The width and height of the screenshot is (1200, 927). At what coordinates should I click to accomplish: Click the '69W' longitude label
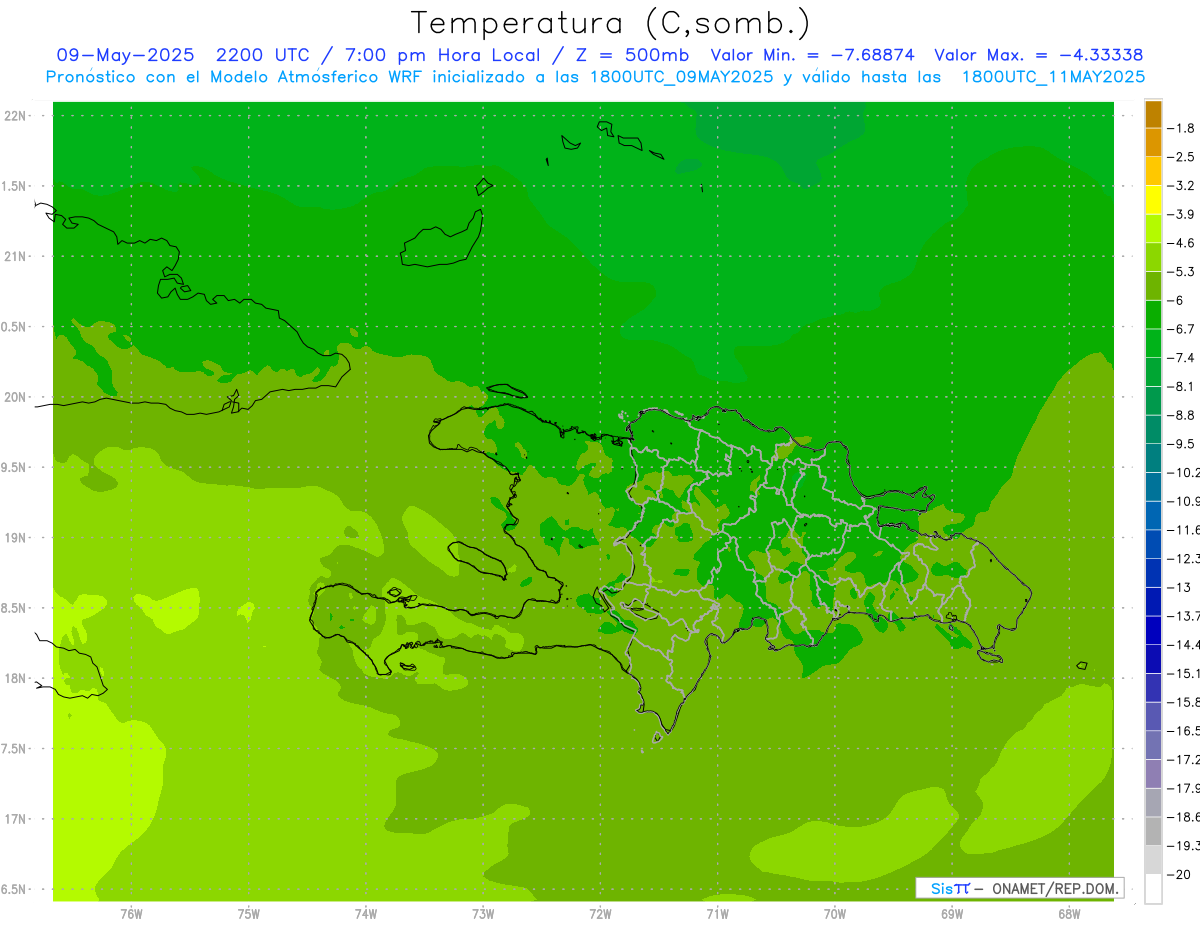[952, 913]
